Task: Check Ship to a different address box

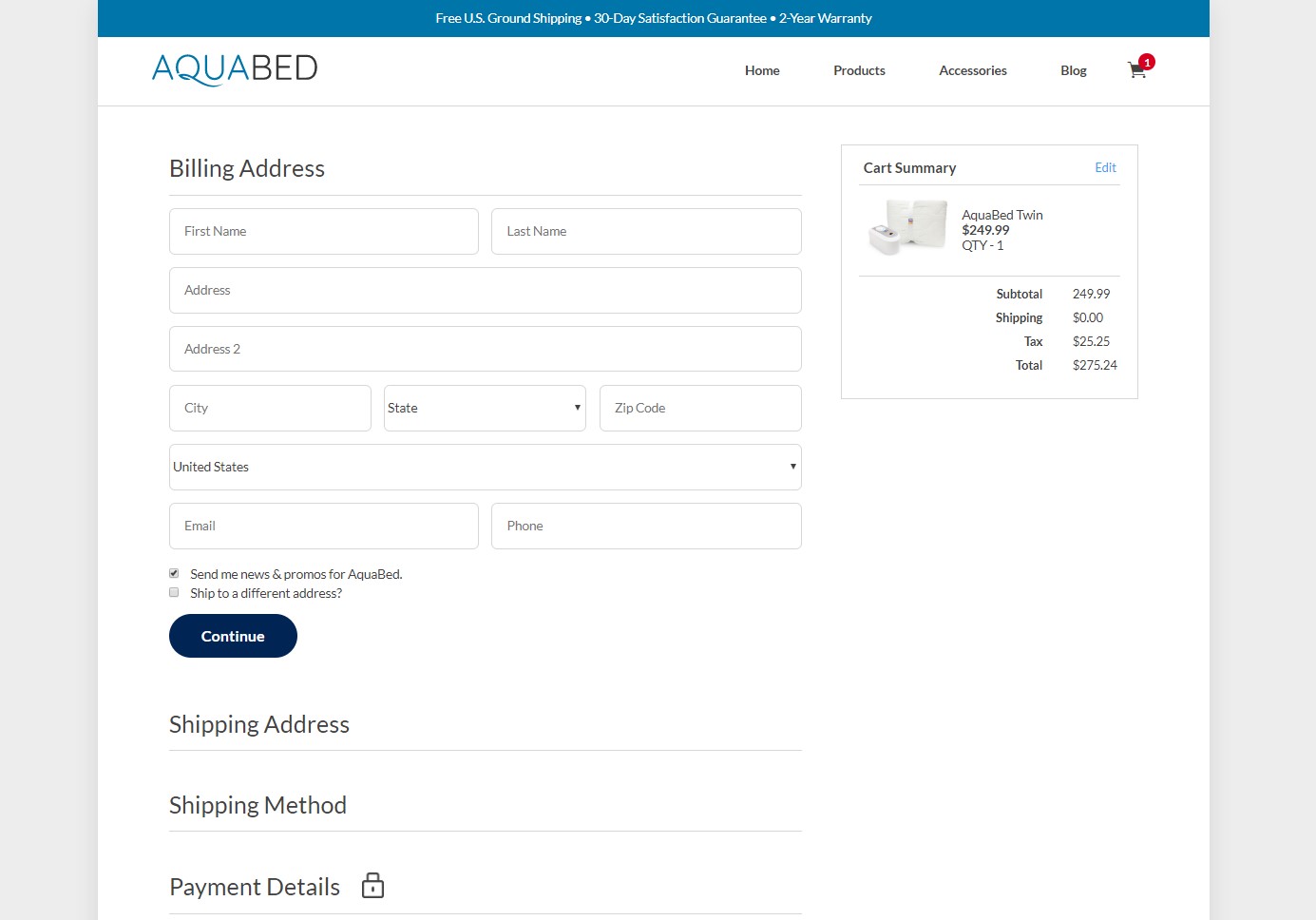Action: (174, 592)
